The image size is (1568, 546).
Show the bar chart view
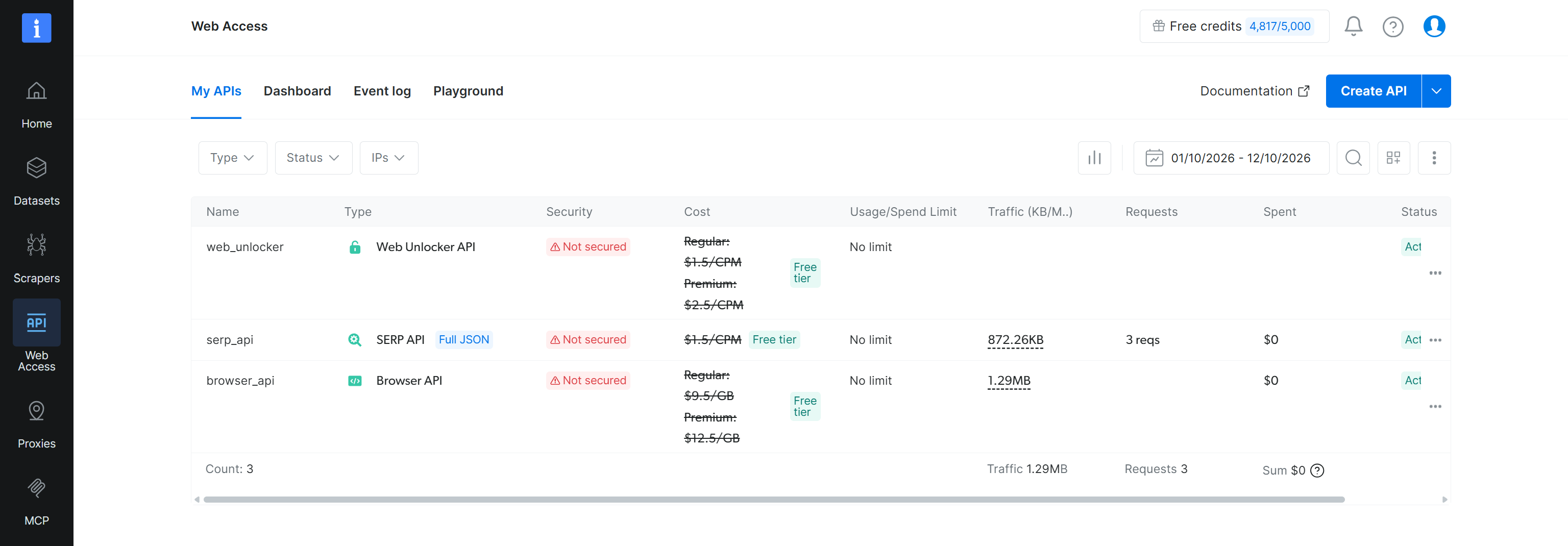[x=1094, y=158]
